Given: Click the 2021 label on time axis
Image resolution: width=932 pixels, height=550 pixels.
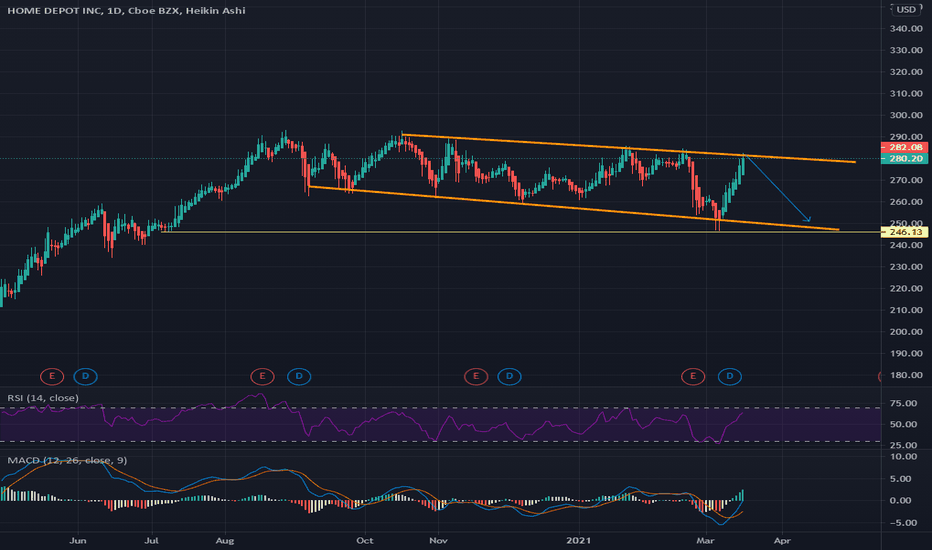Looking at the screenshot, I should [x=578, y=540].
